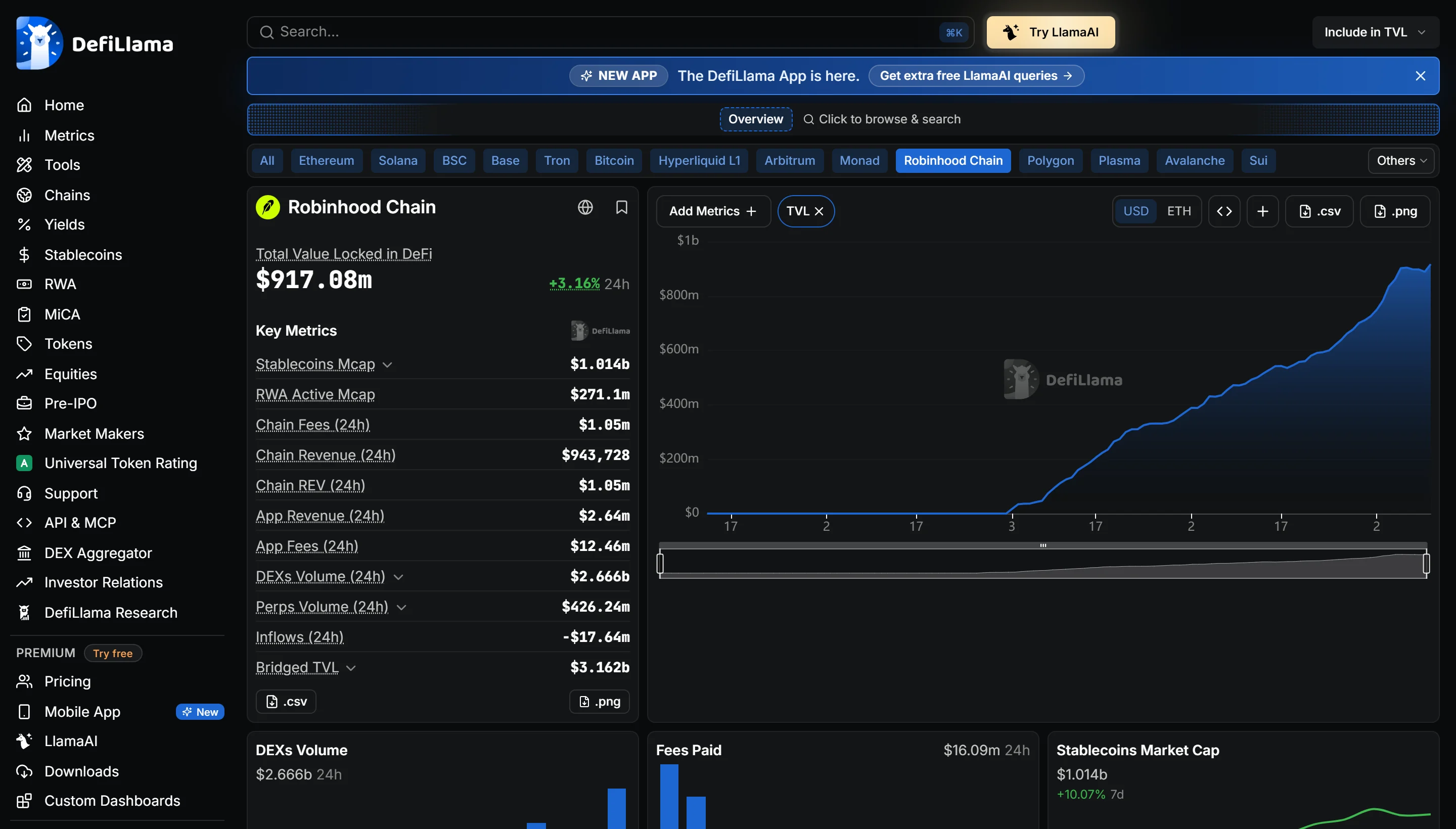1456x829 pixels.
Task: Download chart as .png
Action: coord(1394,211)
